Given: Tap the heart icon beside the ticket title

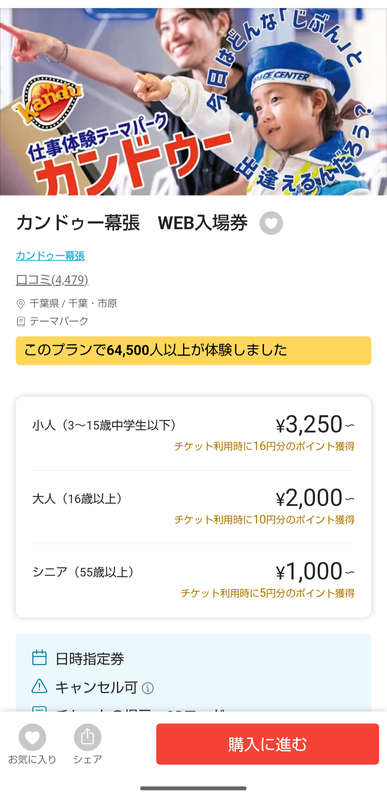Looking at the screenshot, I should [x=271, y=223].
